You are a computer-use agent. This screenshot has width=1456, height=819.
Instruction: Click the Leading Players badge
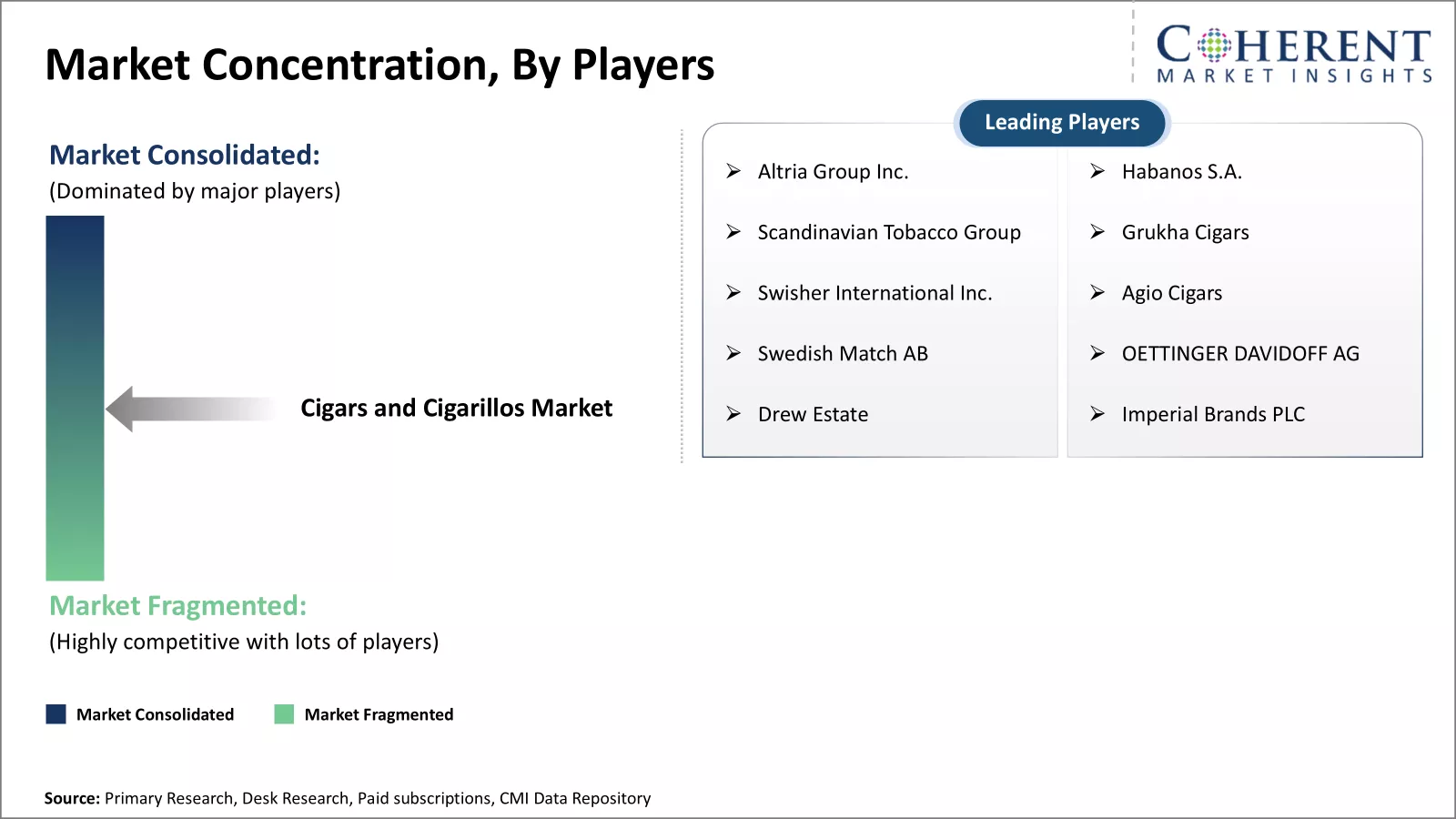pos(1061,123)
